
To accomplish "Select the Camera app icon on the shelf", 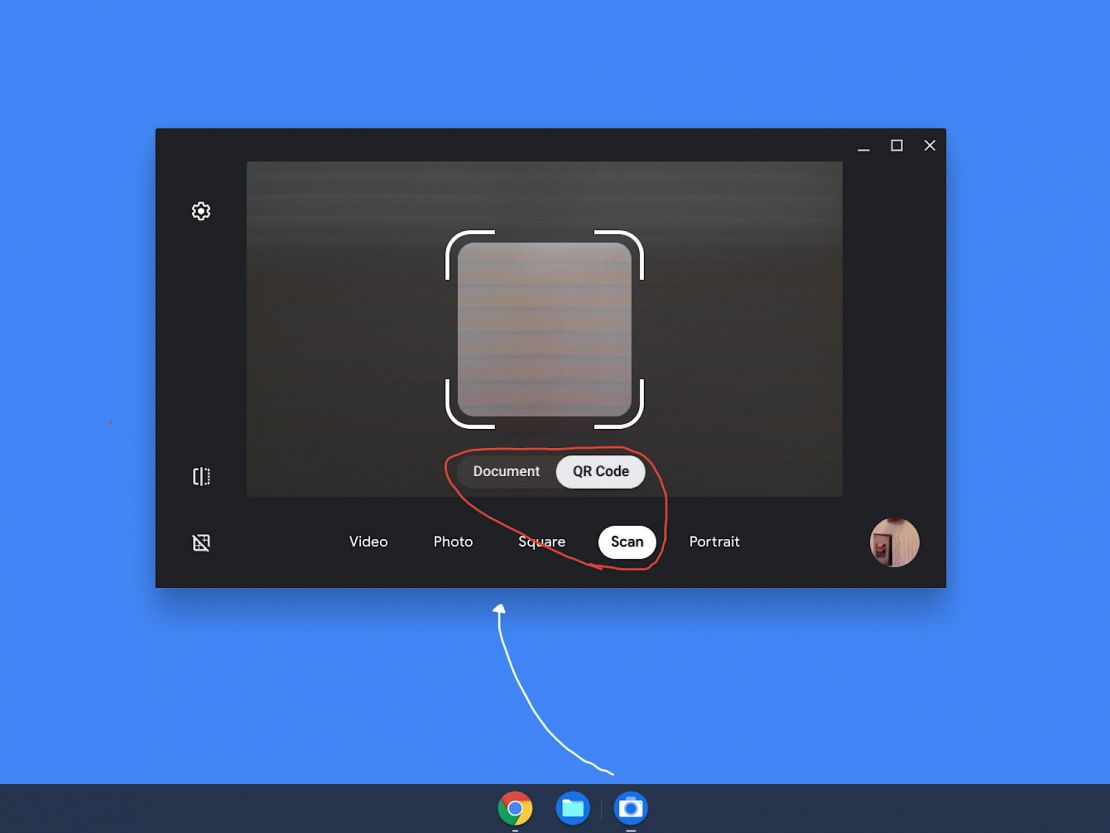I will click(x=630, y=808).
